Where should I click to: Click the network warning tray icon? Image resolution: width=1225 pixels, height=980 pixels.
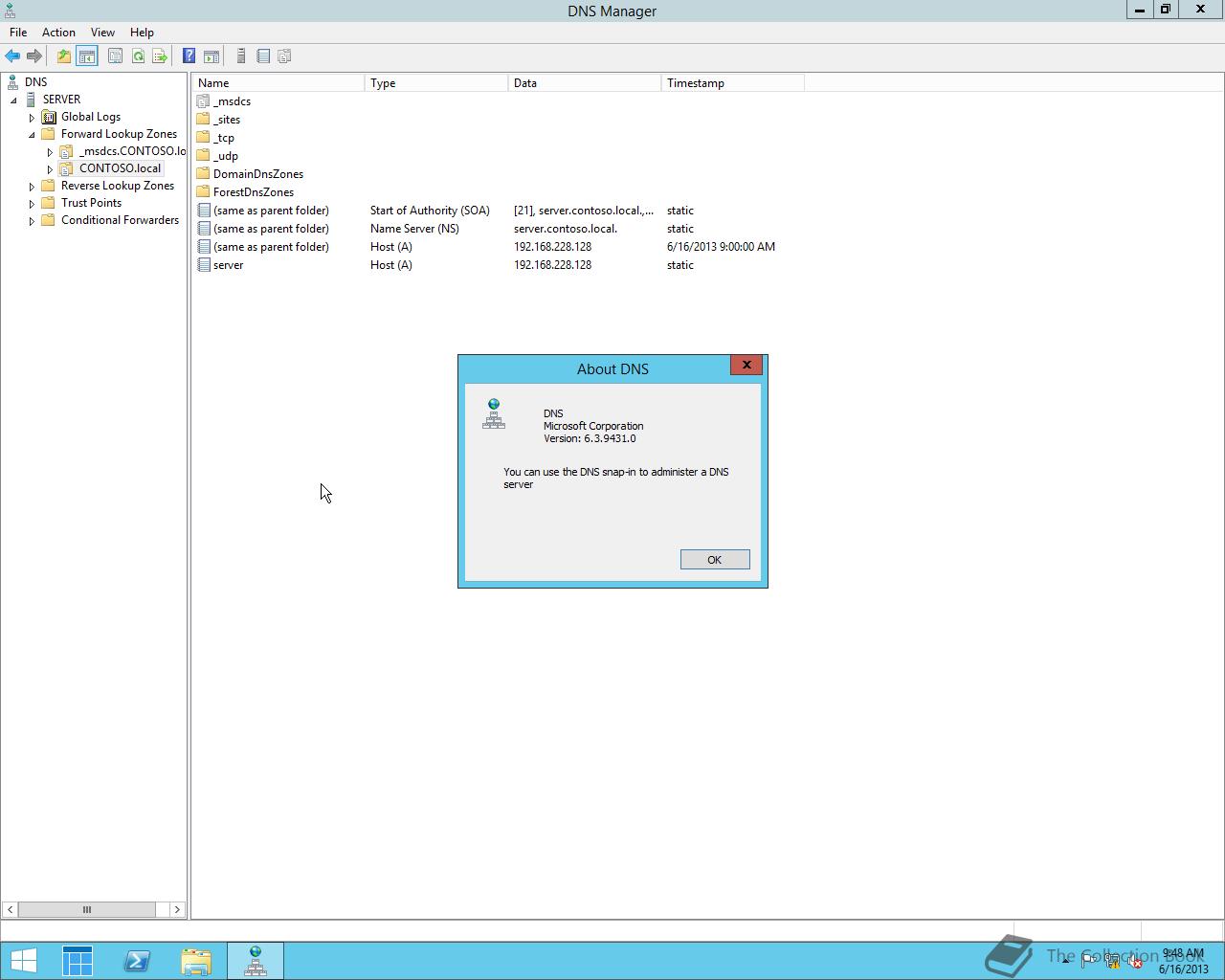click(x=1112, y=962)
